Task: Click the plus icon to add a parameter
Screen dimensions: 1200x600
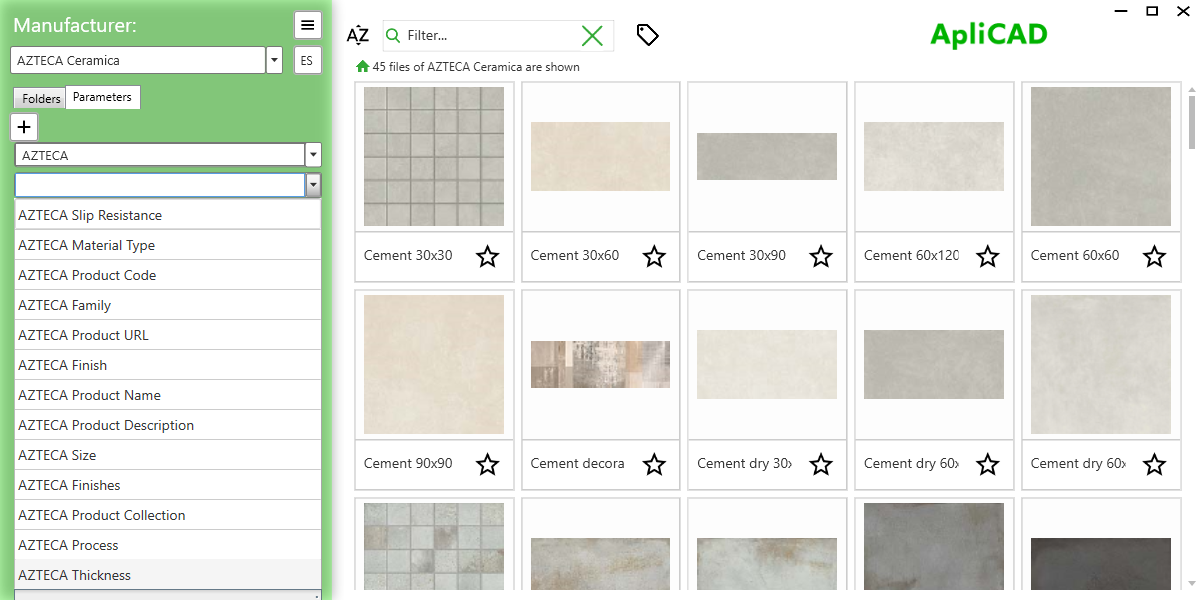Action: [x=23, y=126]
